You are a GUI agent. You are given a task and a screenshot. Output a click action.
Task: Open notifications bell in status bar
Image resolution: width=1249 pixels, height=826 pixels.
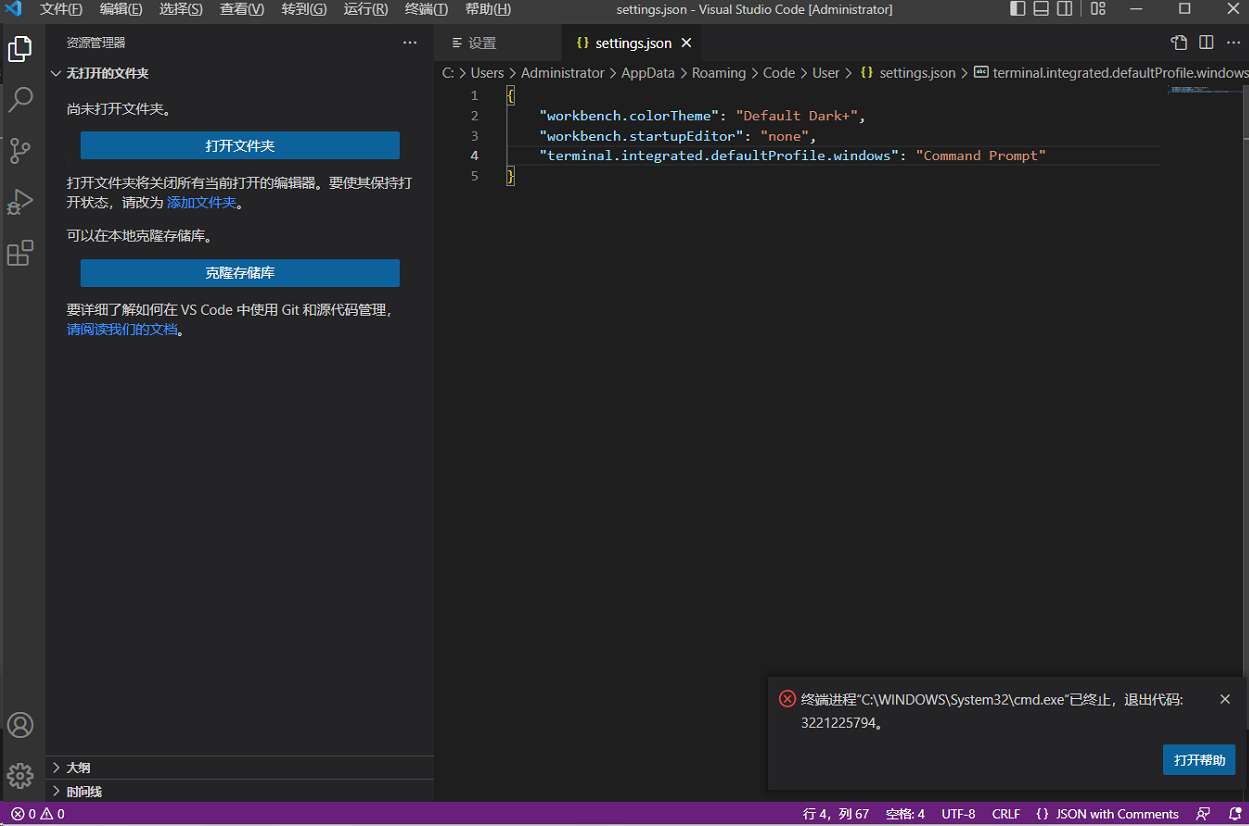tap(1235, 814)
